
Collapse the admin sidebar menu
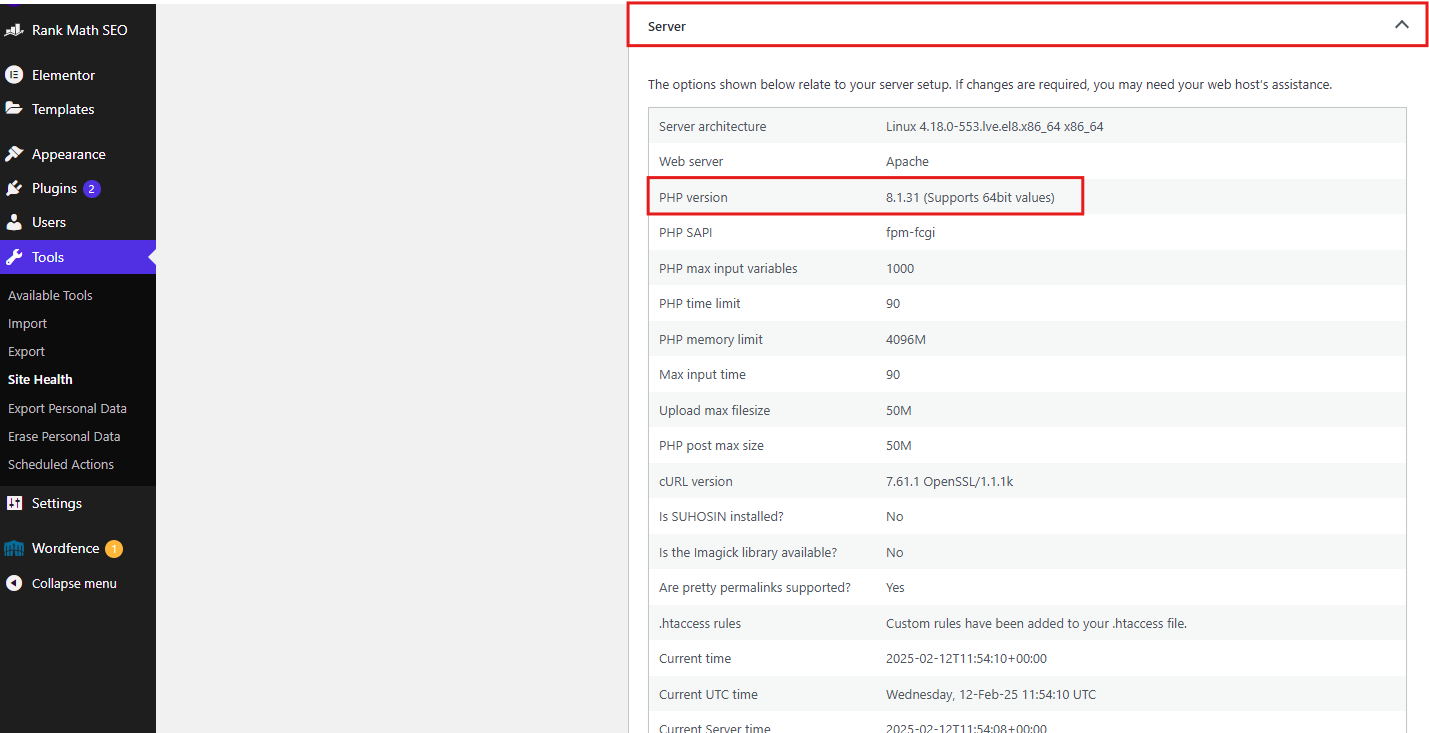click(73, 583)
